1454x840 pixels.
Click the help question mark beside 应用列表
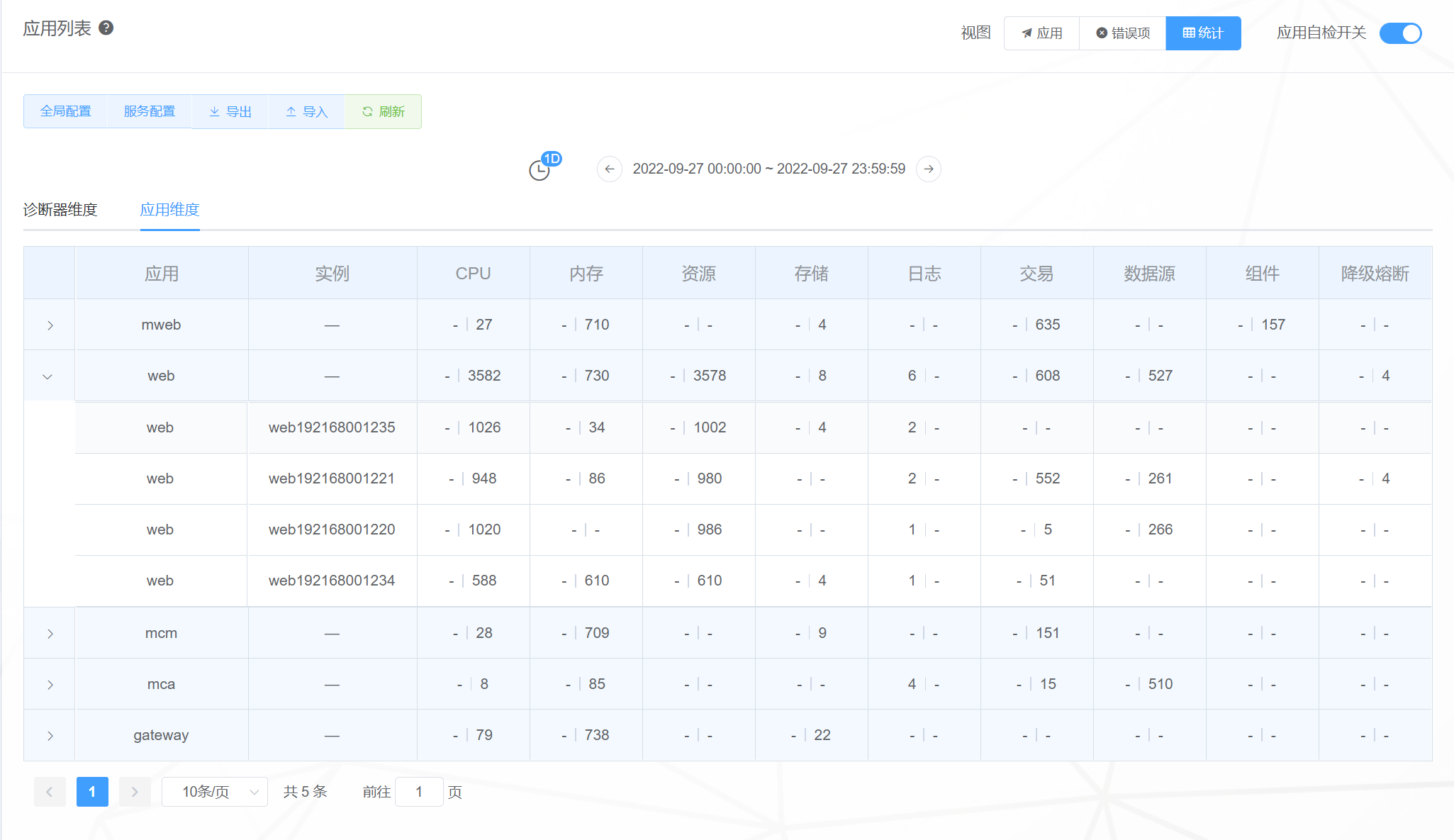[x=106, y=28]
